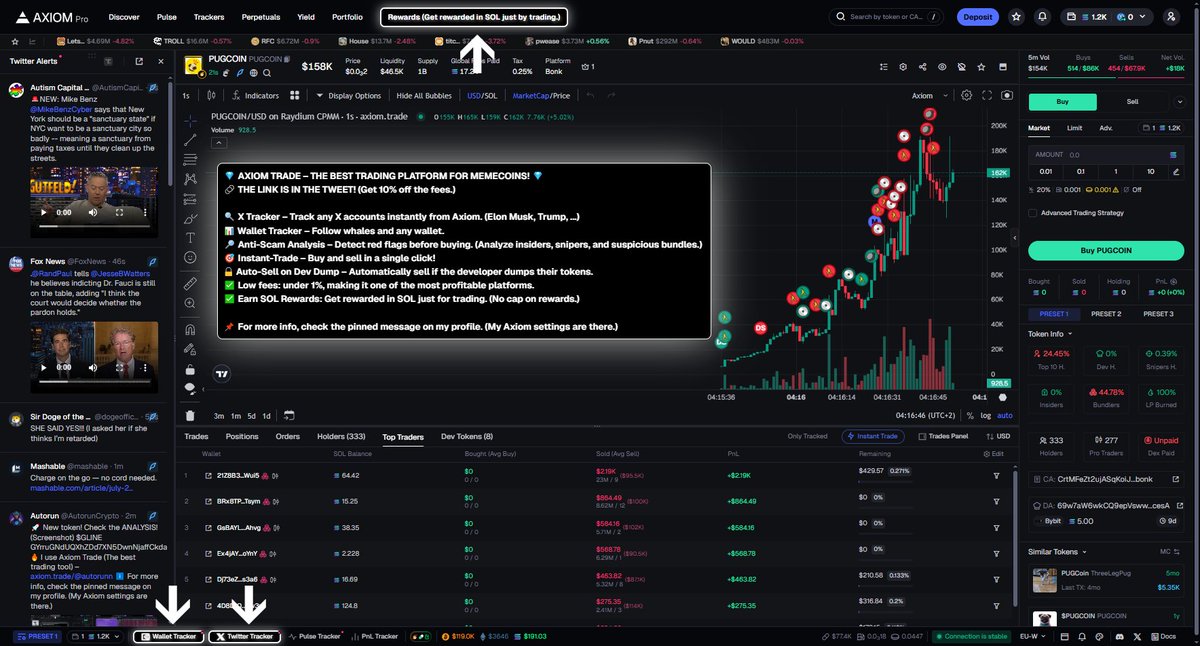Image resolution: width=1200 pixels, height=646 pixels.
Task: Select the crosshair cursor tool
Action: (x=190, y=120)
